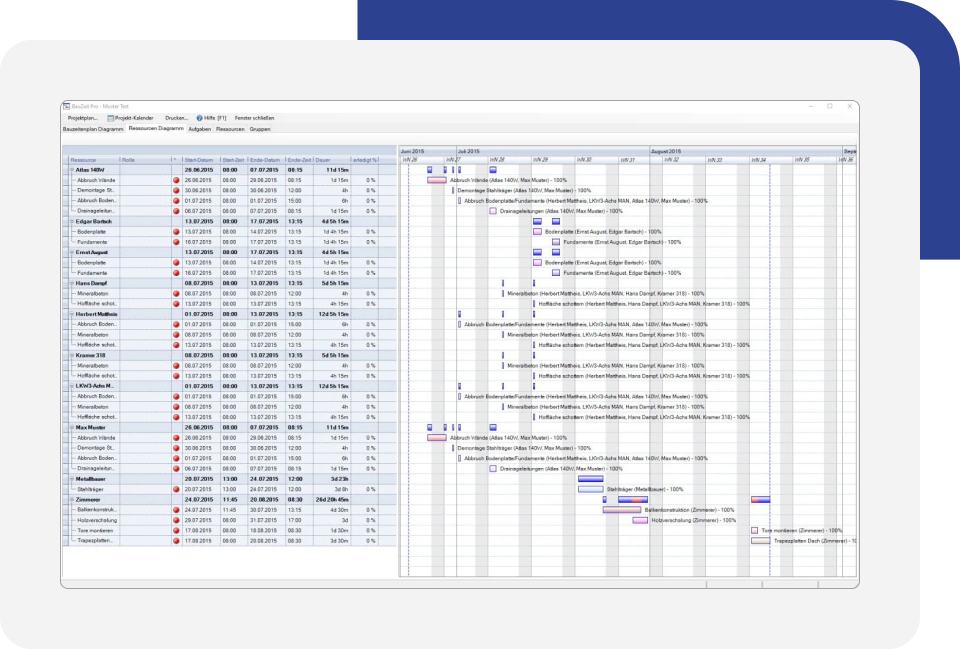The width and height of the screenshot is (960, 649).
Task: Open the Gruppen tab
Action: pos(260,129)
